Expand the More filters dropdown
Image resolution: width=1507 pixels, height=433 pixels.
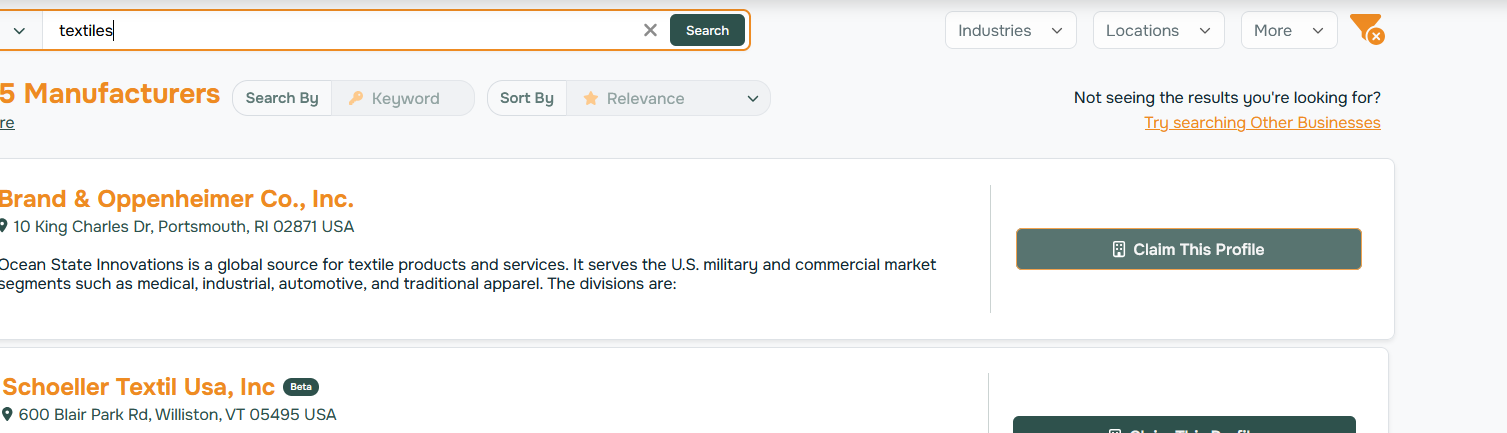(x=1288, y=30)
